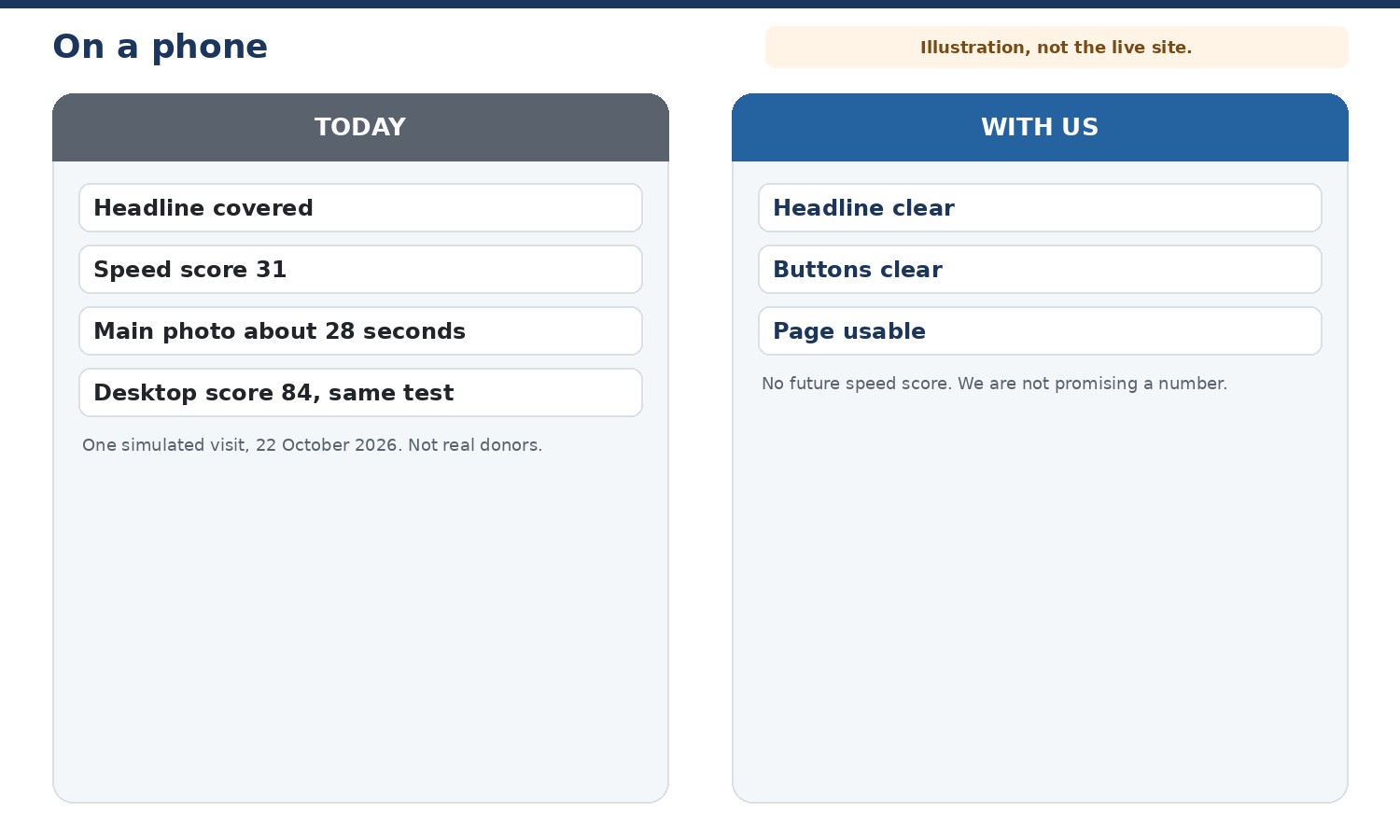Click the 'Headline clear' card
The height and width of the screenshot is (840, 1400).
(1040, 208)
